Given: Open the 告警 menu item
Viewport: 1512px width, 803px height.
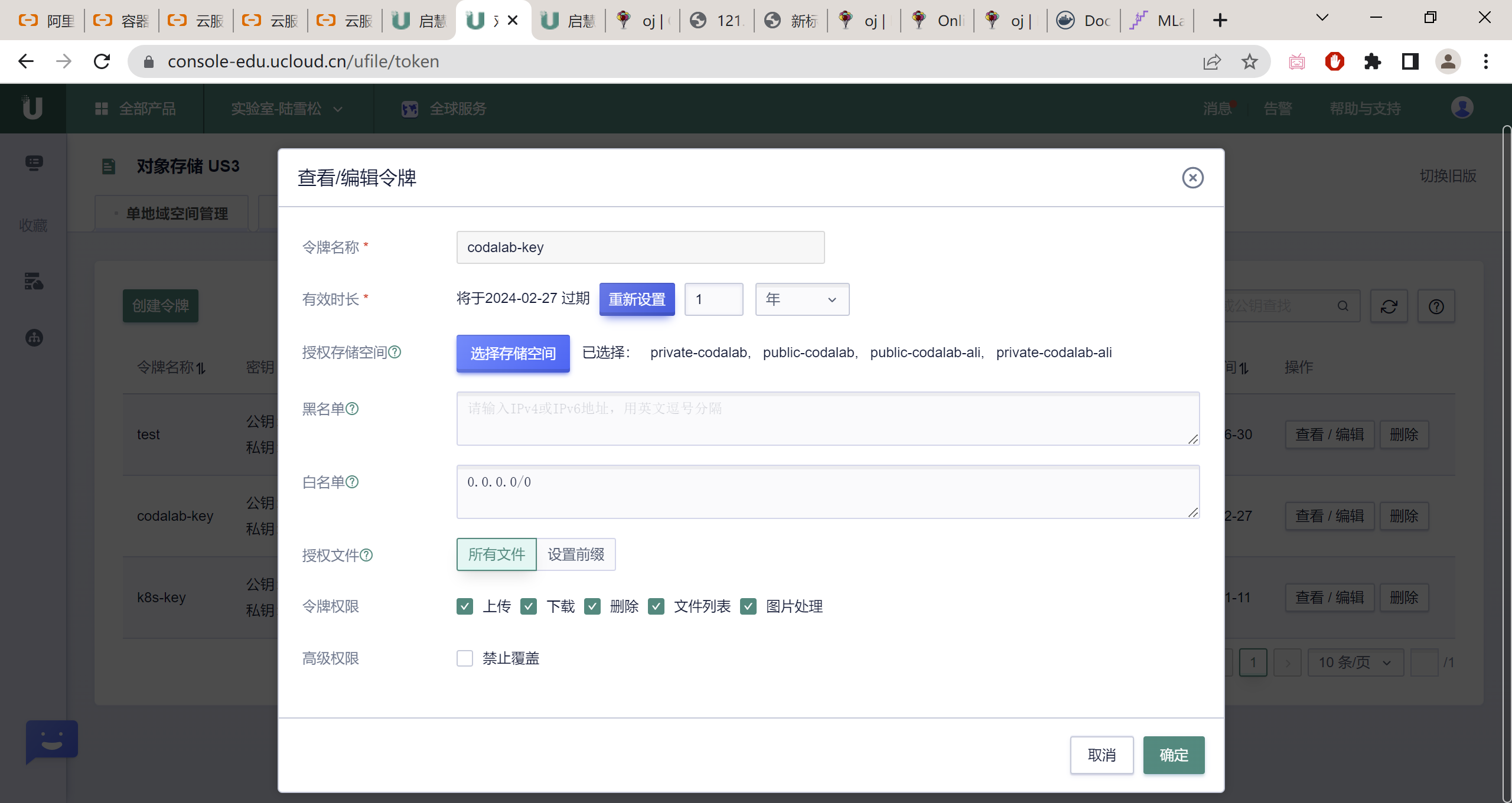Looking at the screenshot, I should pyautogui.click(x=1278, y=109).
